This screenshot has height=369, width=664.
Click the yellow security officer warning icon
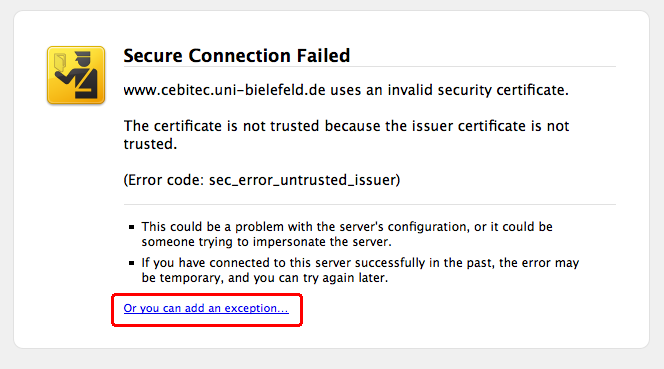[76, 75]
